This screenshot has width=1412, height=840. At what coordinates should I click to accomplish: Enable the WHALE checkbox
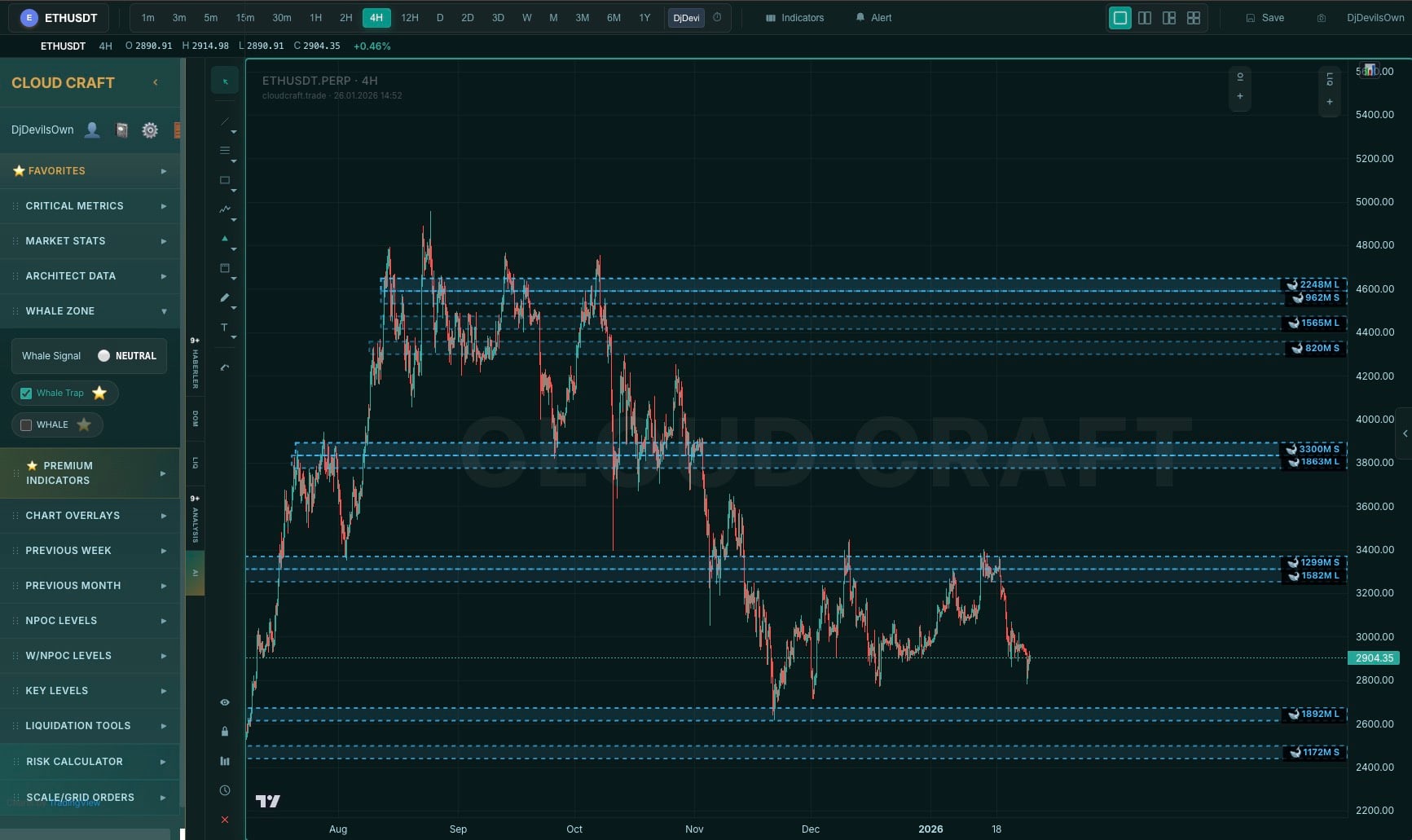(x=26, y=425)
